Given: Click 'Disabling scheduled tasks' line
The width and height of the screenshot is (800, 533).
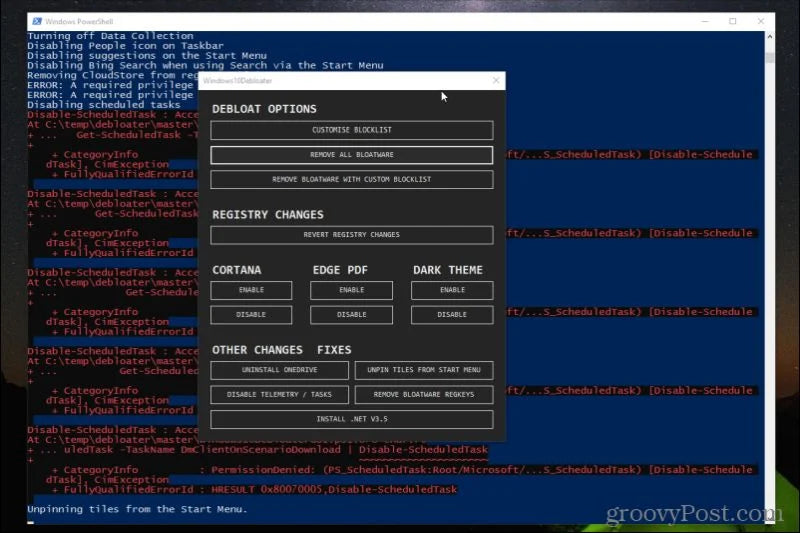Looking at the screenshot, I should coord(104,105).
